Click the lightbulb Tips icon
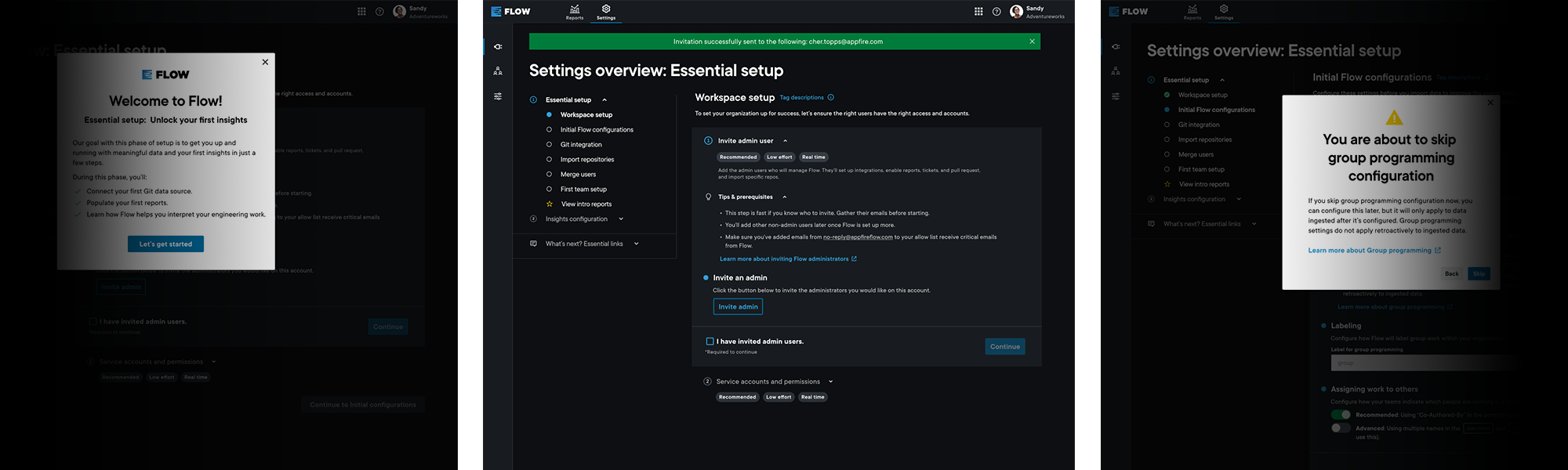Viewport: 1568px width, 470px height. tap(709, 197)
